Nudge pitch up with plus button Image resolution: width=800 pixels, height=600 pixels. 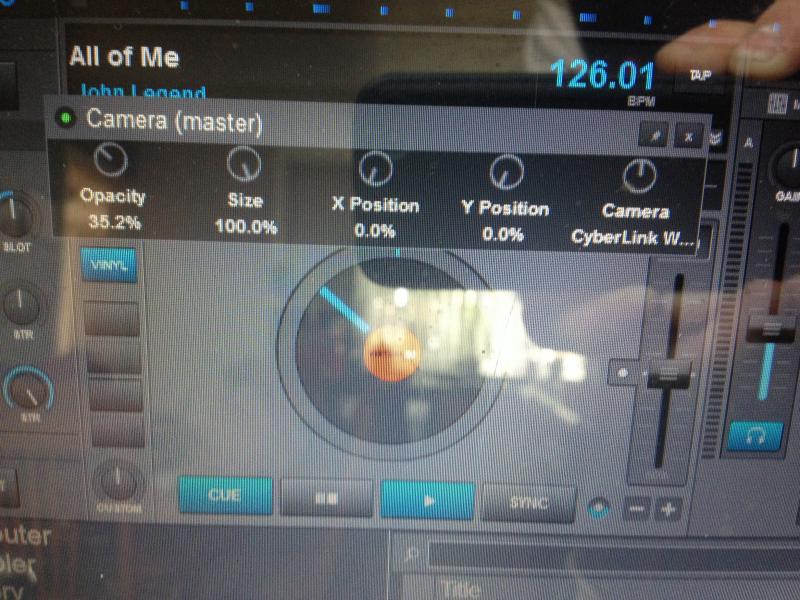[669, 509]
